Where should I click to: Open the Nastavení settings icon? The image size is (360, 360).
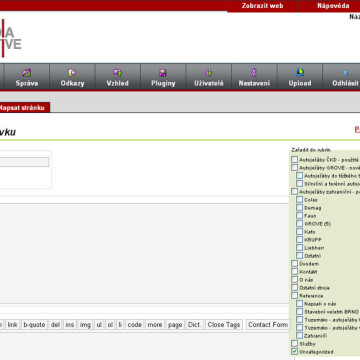tap(254, 73)
